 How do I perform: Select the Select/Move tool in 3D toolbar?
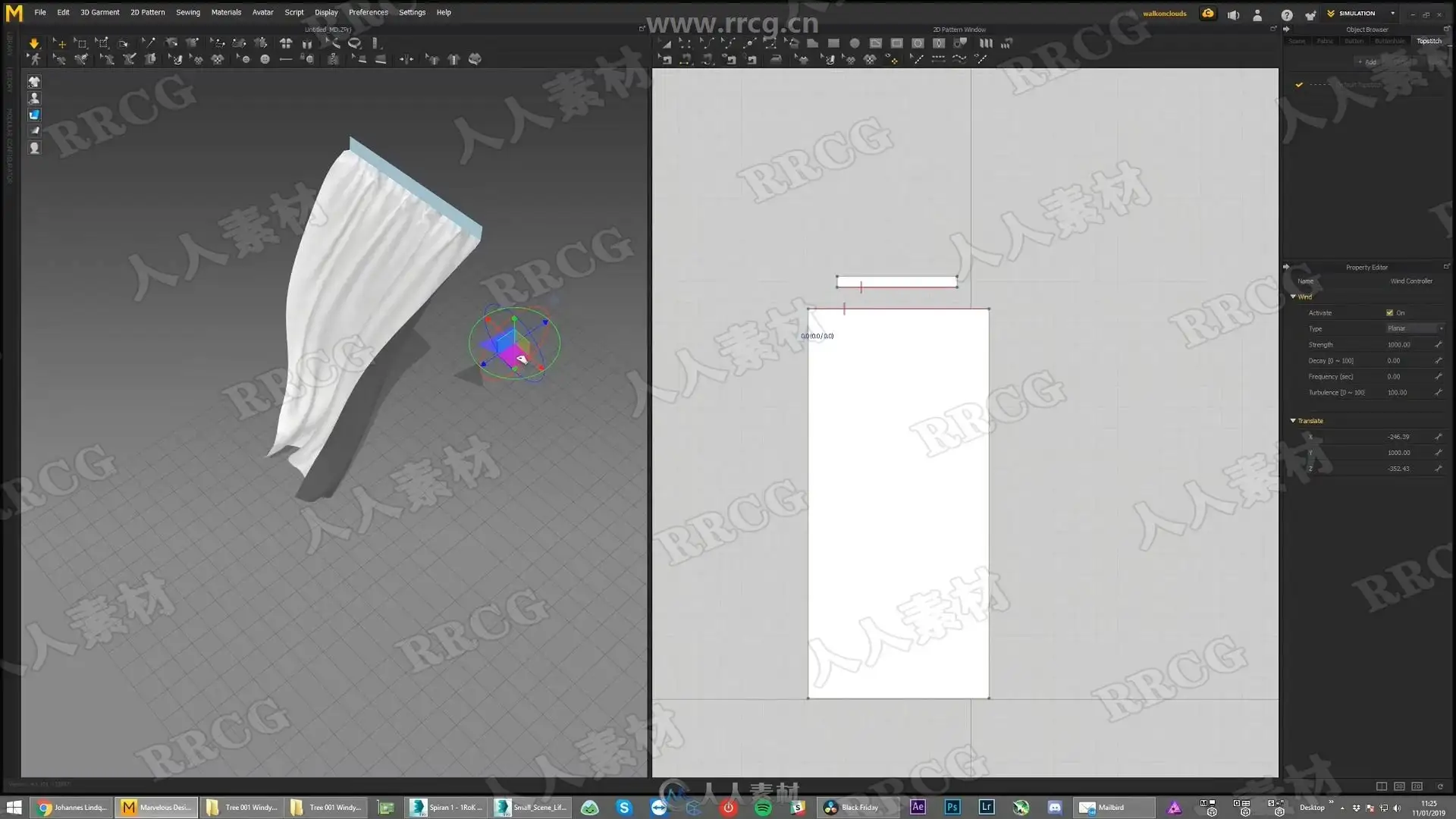click(60, 43)
